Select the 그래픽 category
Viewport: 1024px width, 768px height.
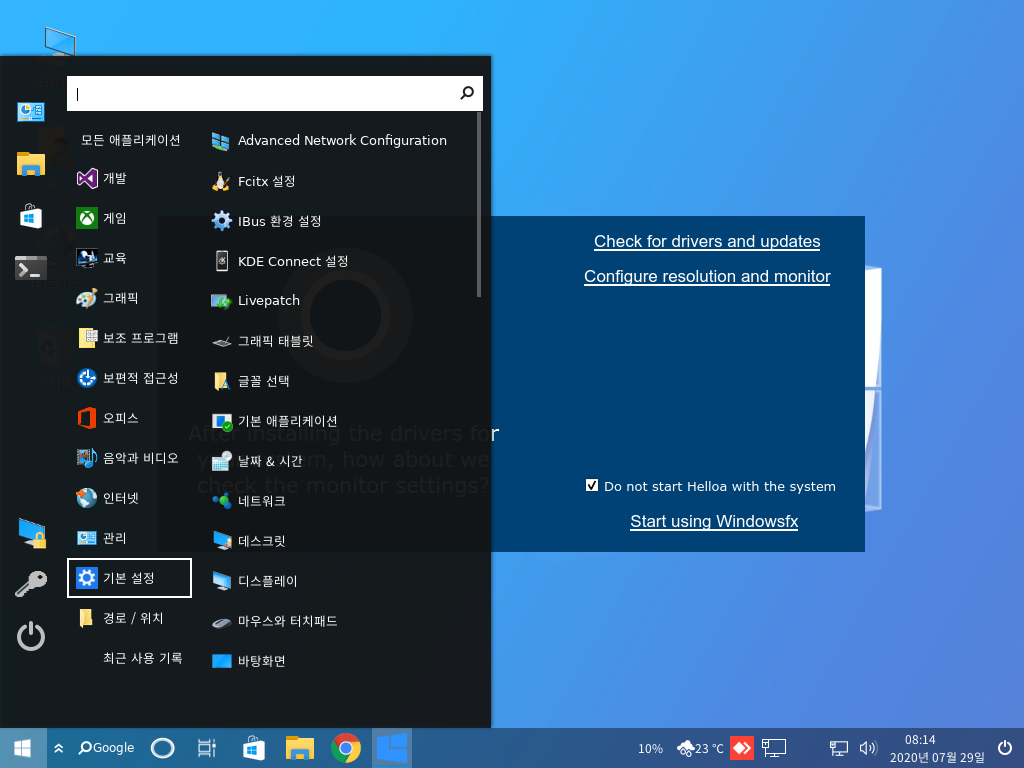coord(108,298)
